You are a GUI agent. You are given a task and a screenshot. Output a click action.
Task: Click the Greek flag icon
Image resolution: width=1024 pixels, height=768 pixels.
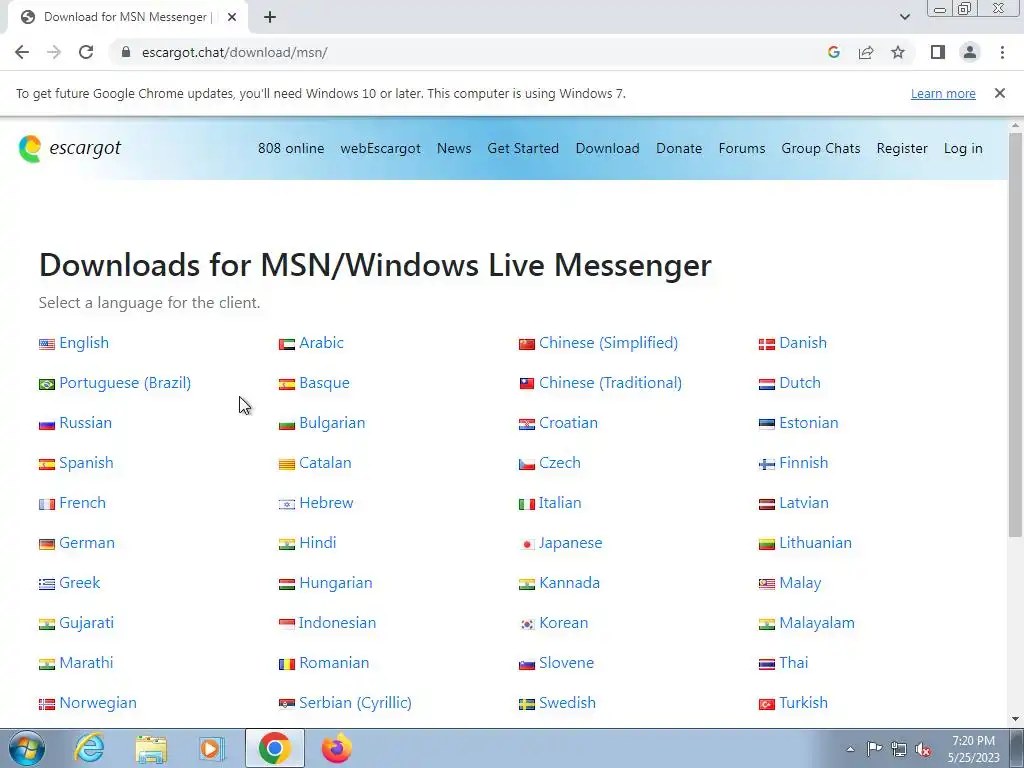click(47, 584)
